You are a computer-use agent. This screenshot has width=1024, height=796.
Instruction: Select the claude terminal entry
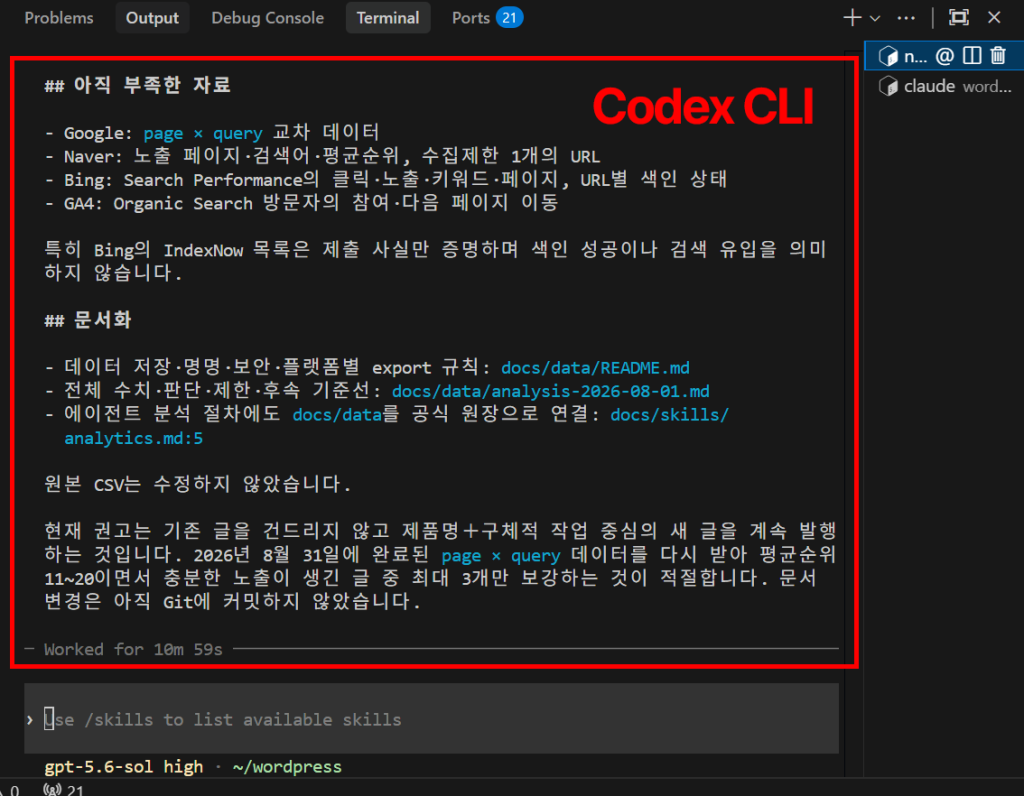tap(944, 86)
